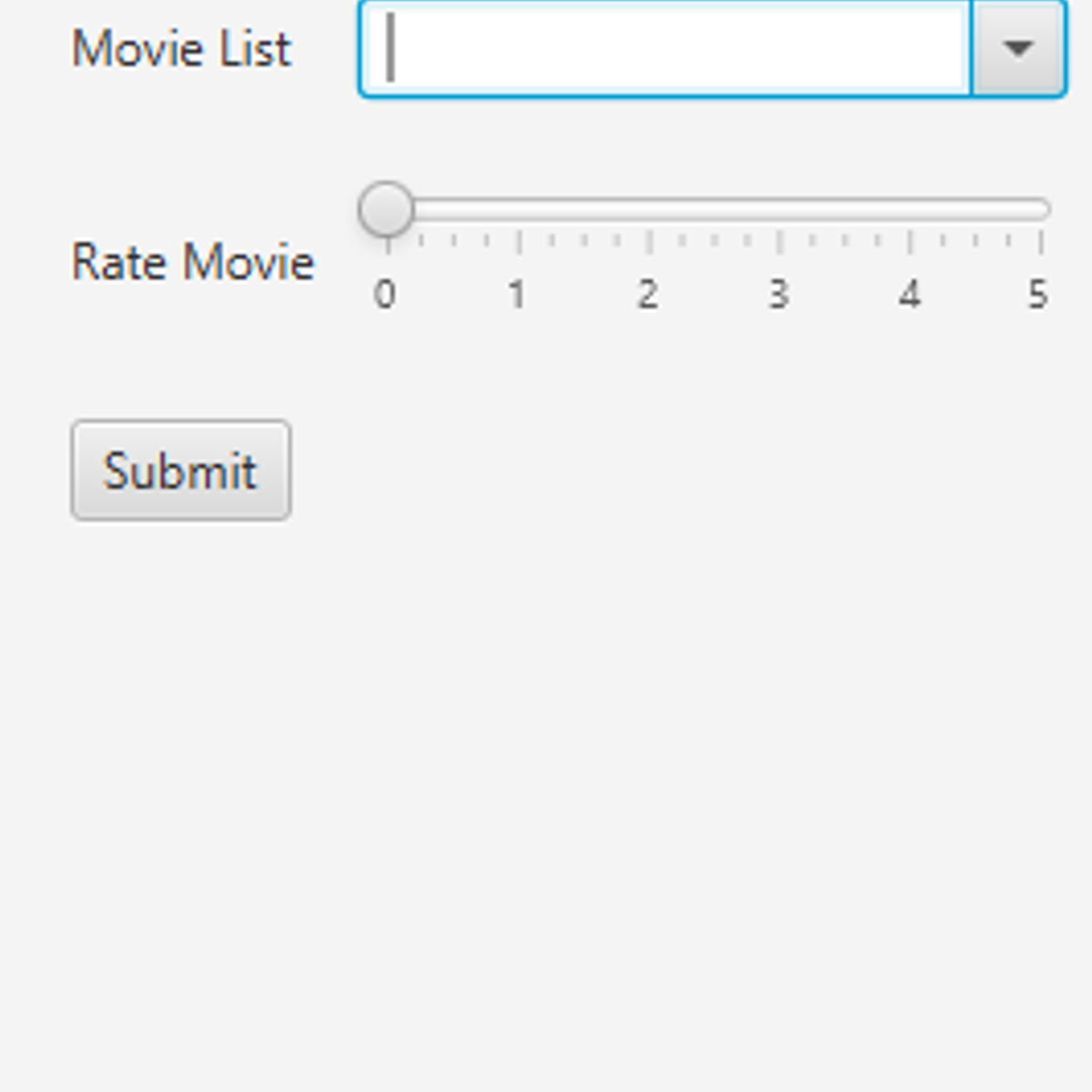Click the "0" number below the slider
1092x1092 pixels.
385,294
